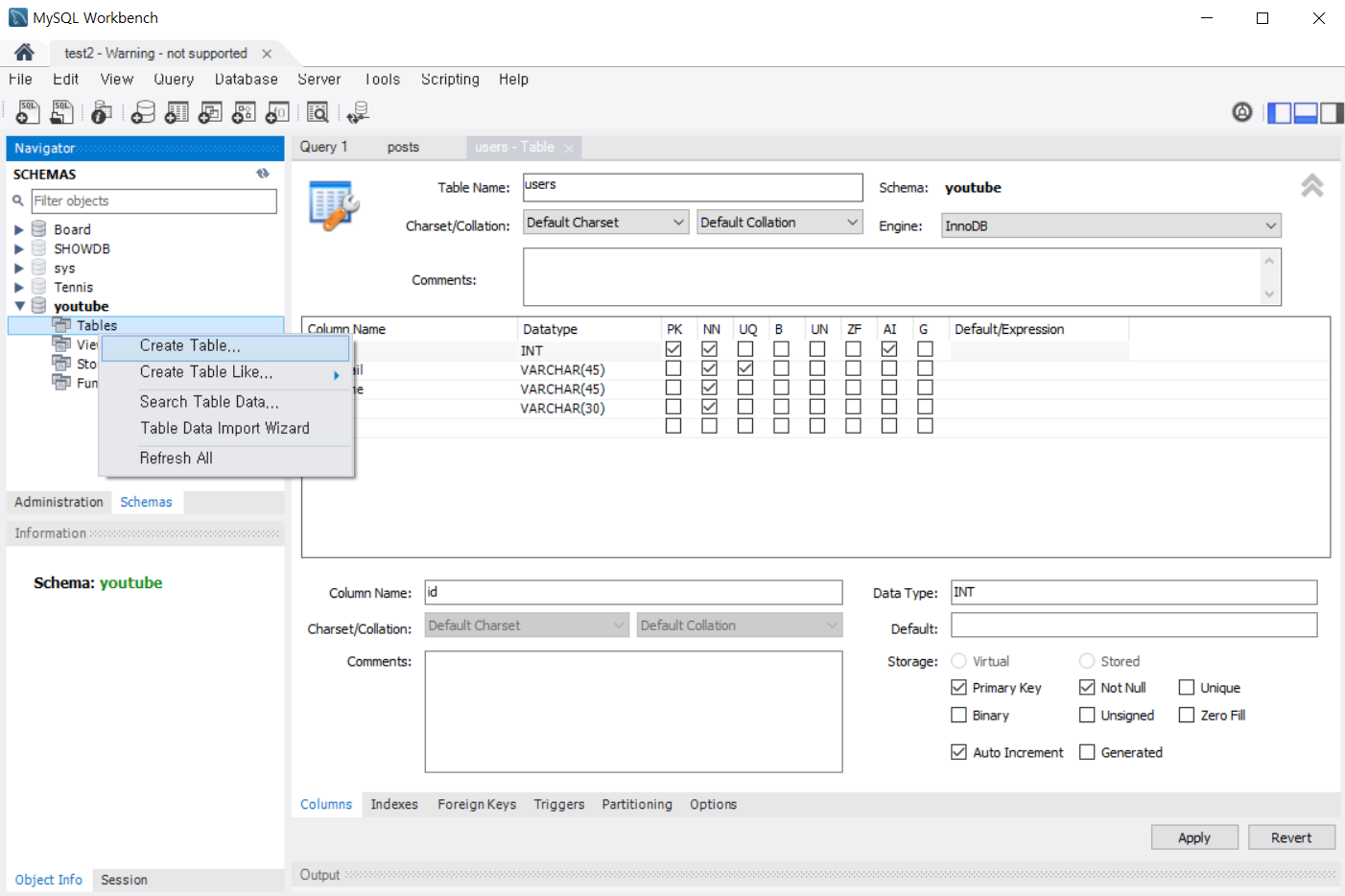Click the Revert button
1345x896 pixels.
(1291, 837)
